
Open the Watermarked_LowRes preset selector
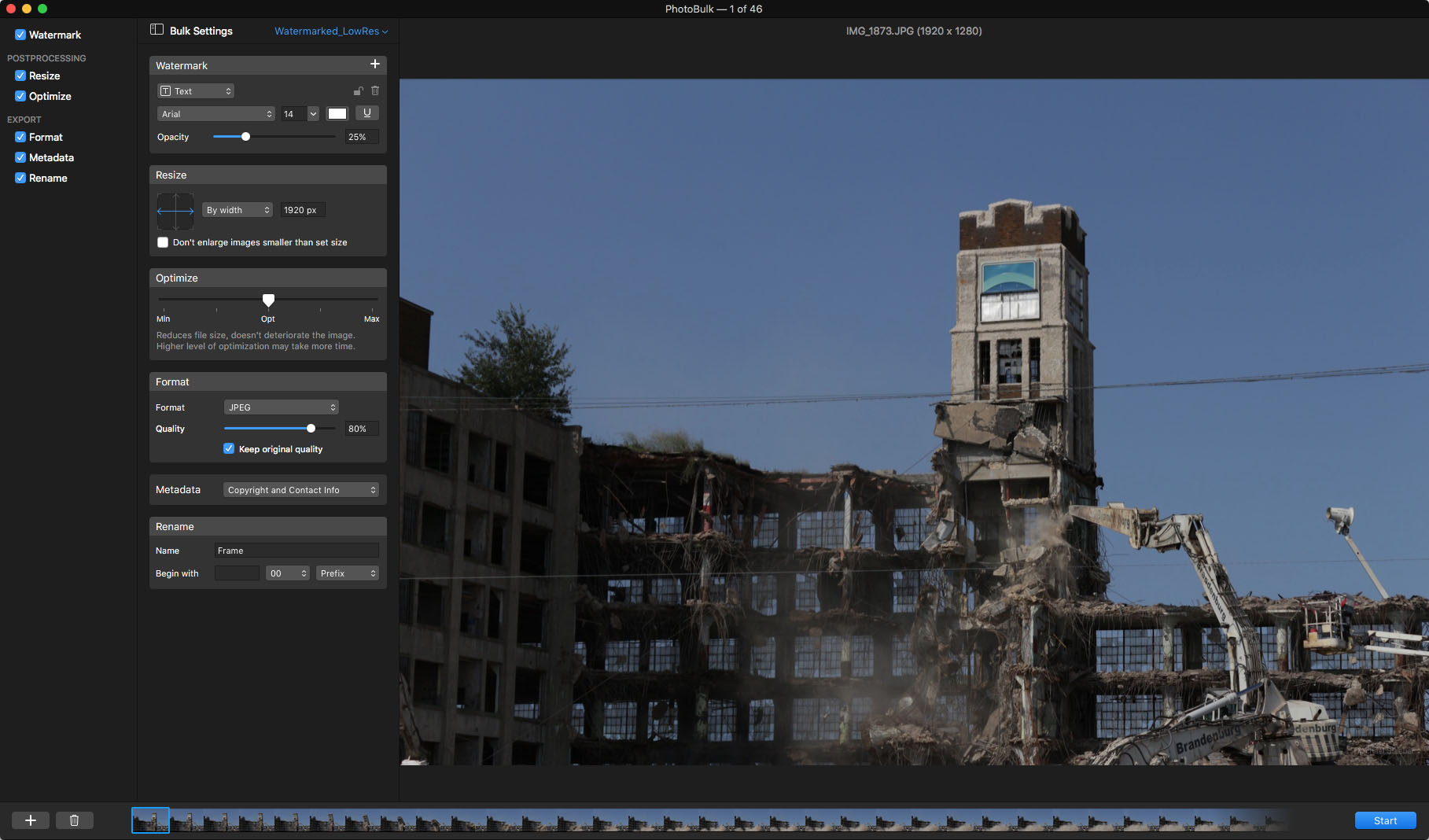(330, 31)
